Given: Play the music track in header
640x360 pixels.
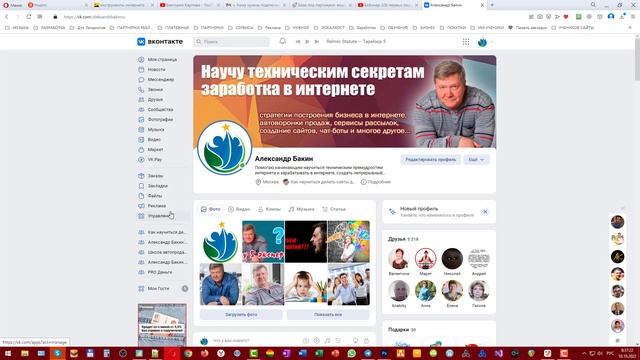Looking at the screenshot, I should point(307,42).
